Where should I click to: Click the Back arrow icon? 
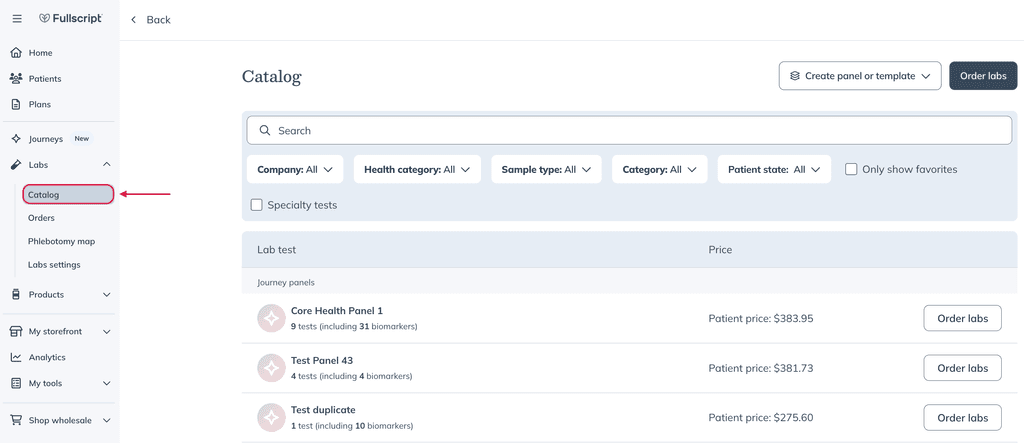pos(134,20)
